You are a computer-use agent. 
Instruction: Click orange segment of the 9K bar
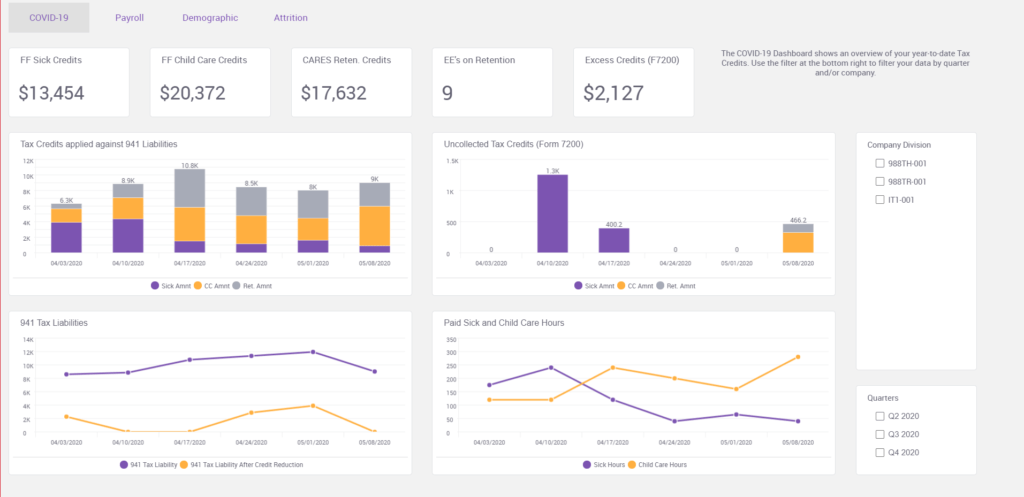click(x=374, y=226)
